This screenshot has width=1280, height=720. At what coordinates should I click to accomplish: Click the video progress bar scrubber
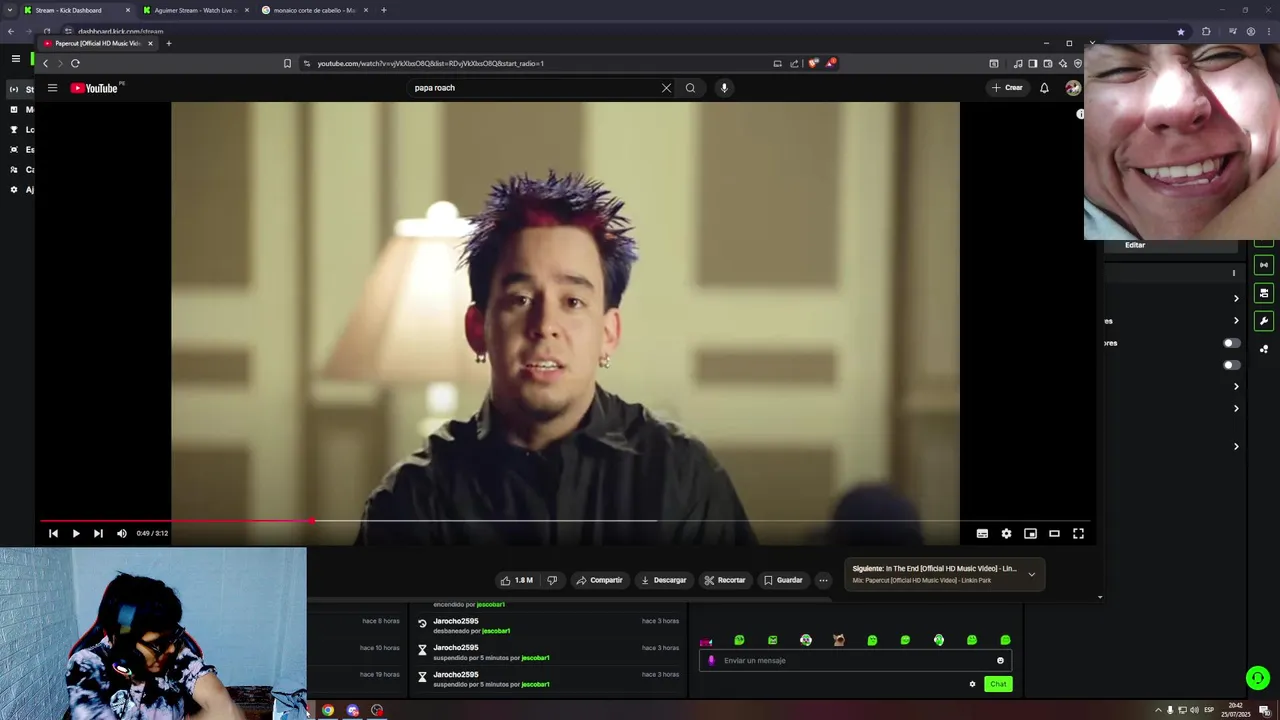(x=313, y=521)
